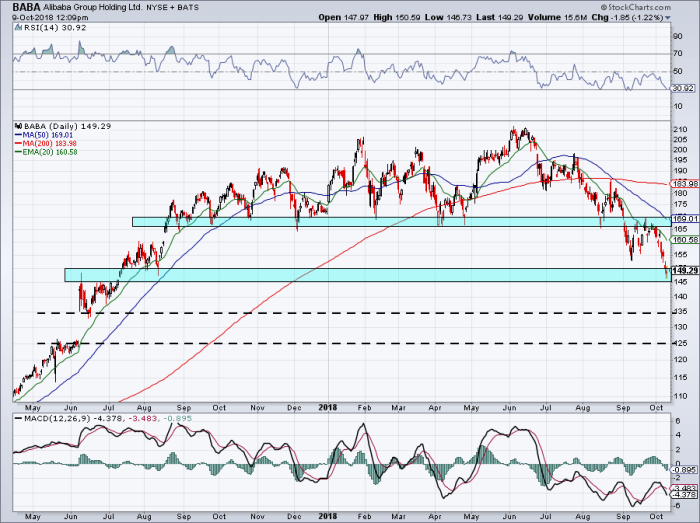Image resolution: width=700 pixels, height=523 pixels.
Task: Click the Last 149.29 value in header
Action: [499, 17]
